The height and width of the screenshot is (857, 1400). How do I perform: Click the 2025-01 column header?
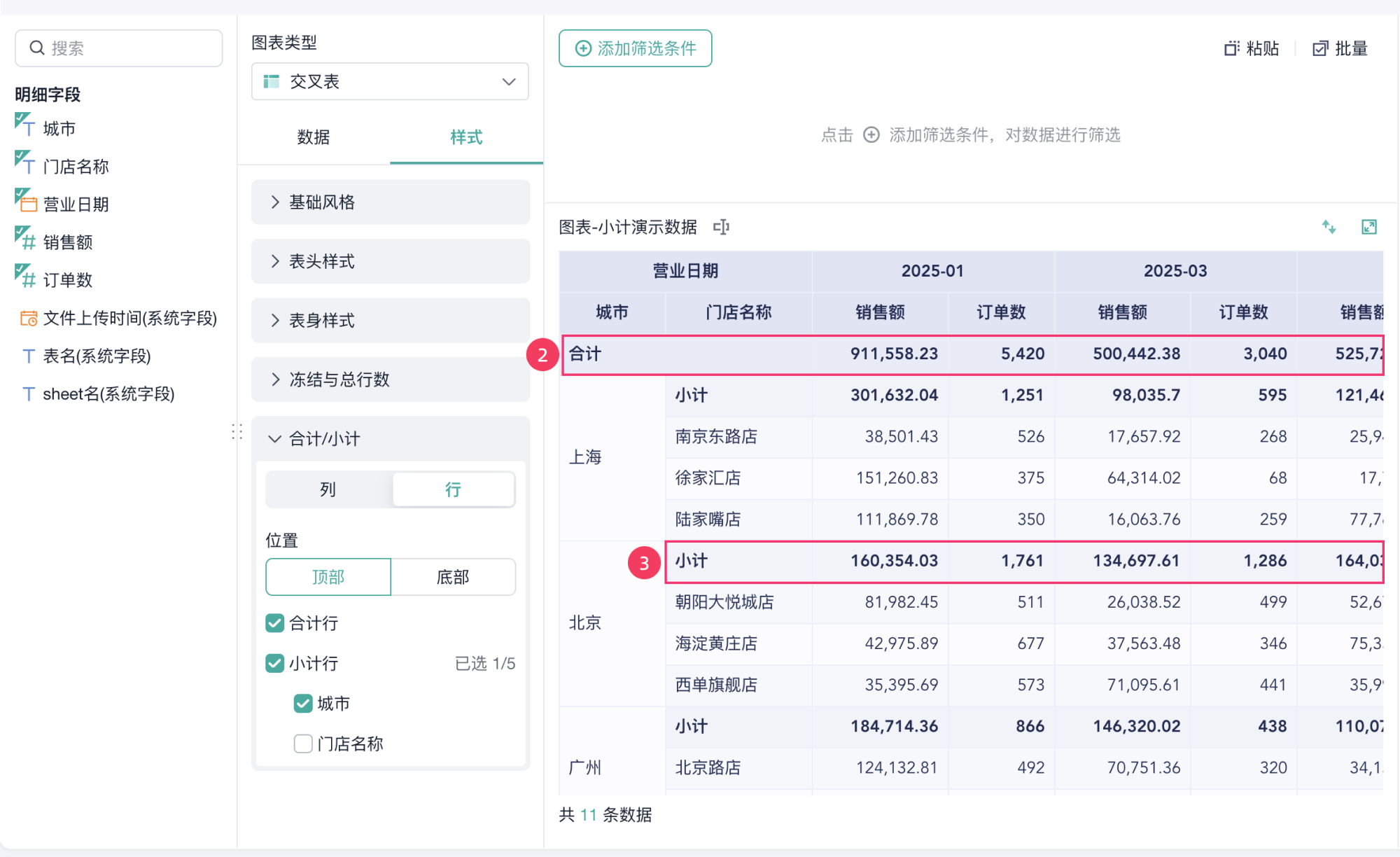tap(932, 271)
